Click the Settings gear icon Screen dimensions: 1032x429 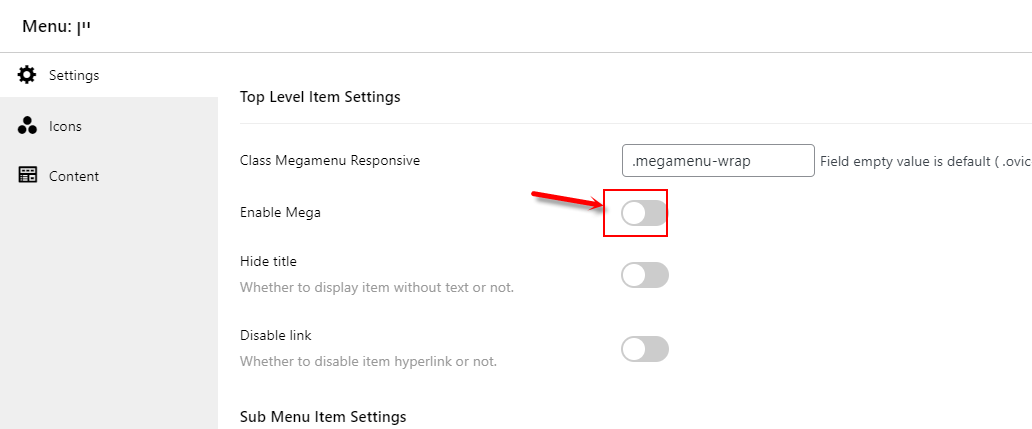click(27, 75)
